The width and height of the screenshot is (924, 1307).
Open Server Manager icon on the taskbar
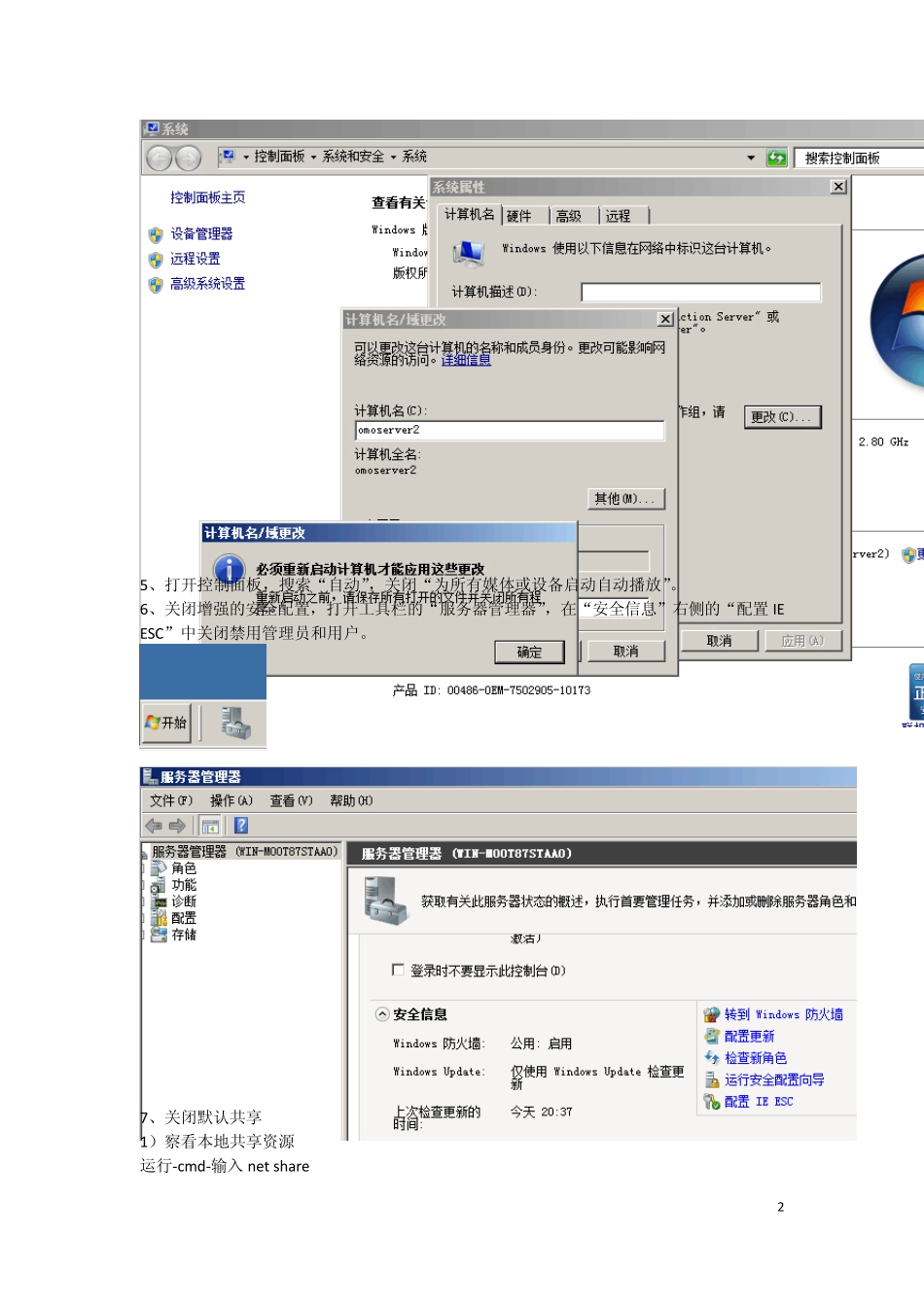pyautogui.click(x=235, y=723)
